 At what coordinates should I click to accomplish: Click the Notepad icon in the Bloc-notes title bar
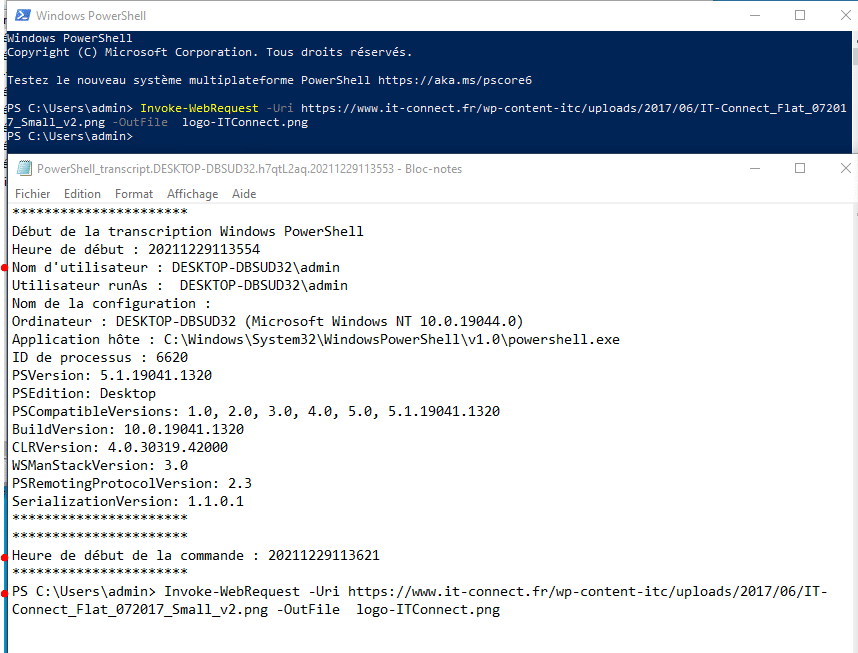24,169
